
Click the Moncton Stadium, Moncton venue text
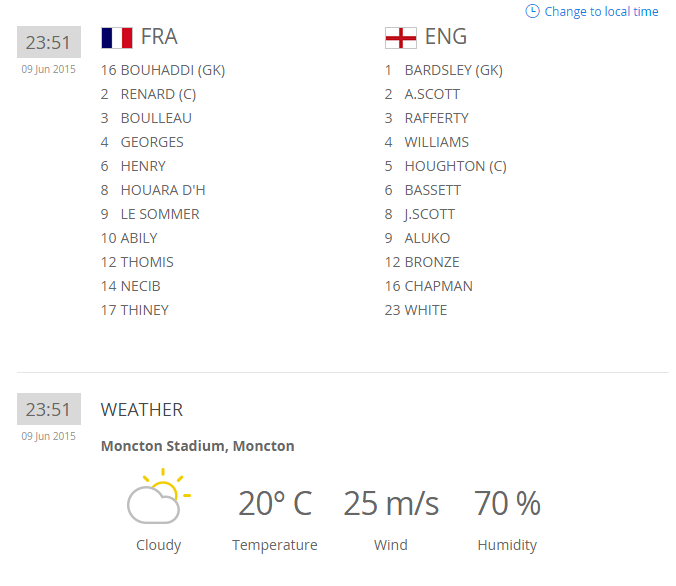point(197,446)
